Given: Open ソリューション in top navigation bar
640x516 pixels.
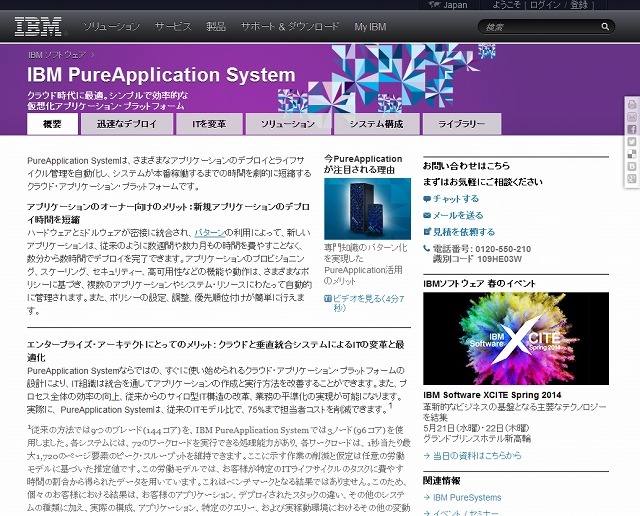Looking at the screenshot, I should click(x=111, y=27).
